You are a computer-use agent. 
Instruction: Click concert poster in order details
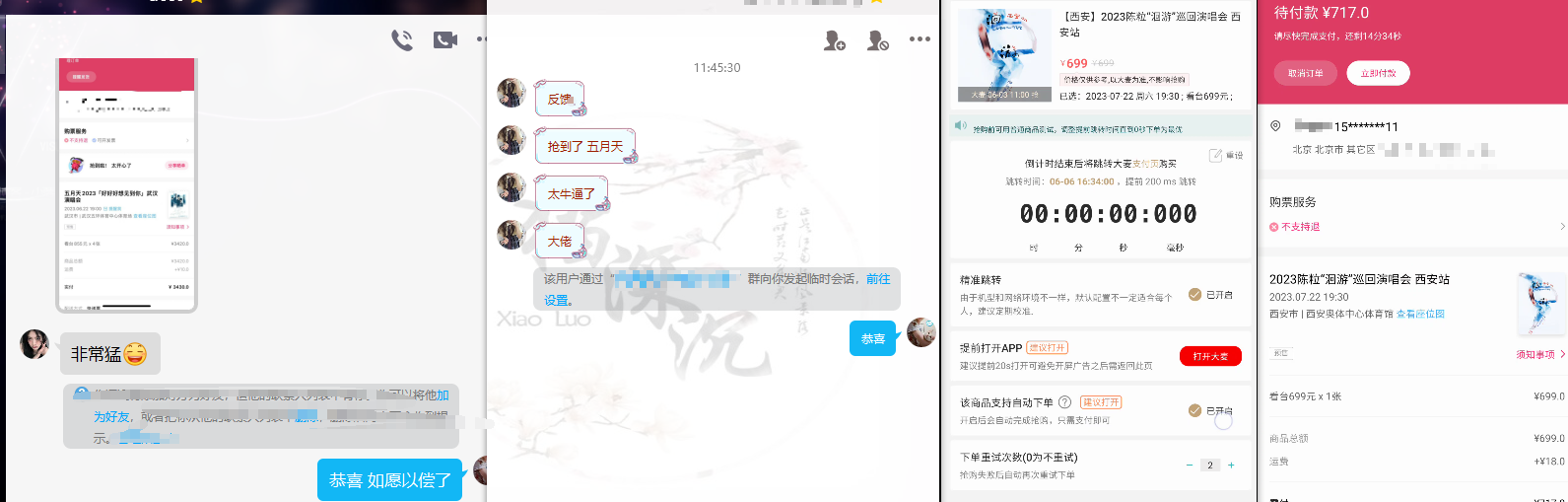point(1539,305)
